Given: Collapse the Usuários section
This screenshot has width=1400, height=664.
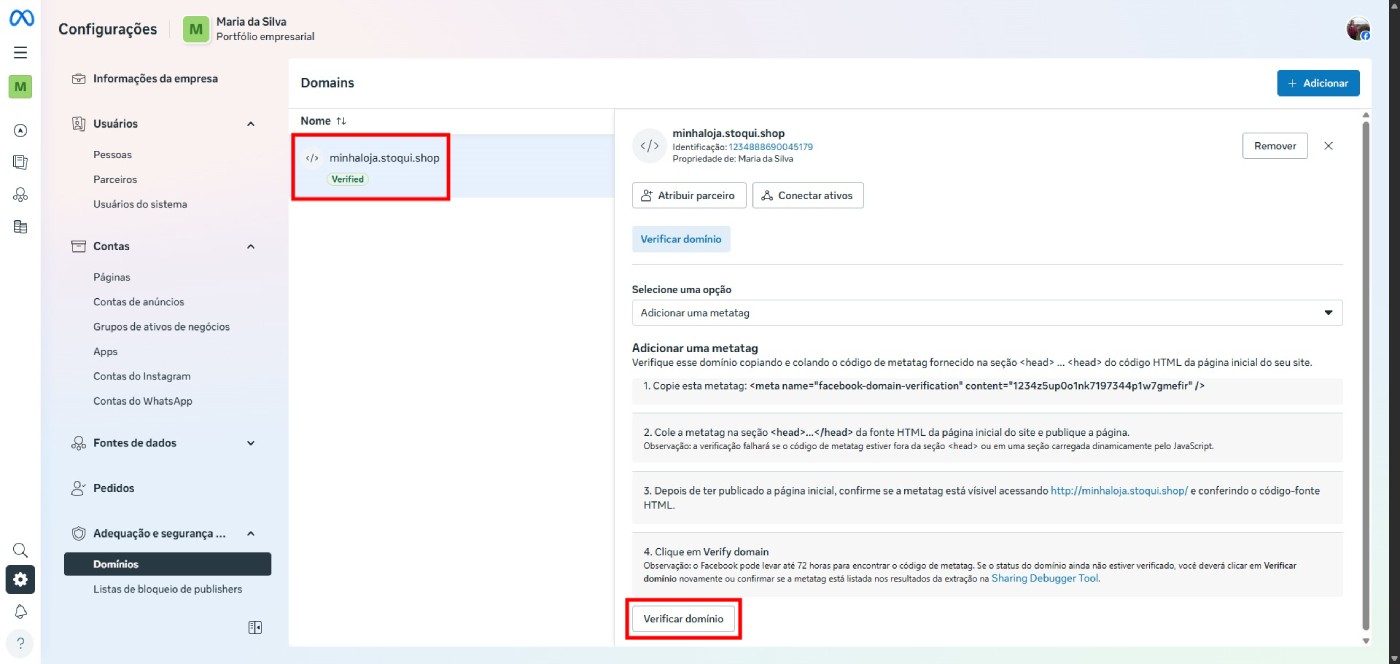Looking at the screenshot, I should 250,124.
